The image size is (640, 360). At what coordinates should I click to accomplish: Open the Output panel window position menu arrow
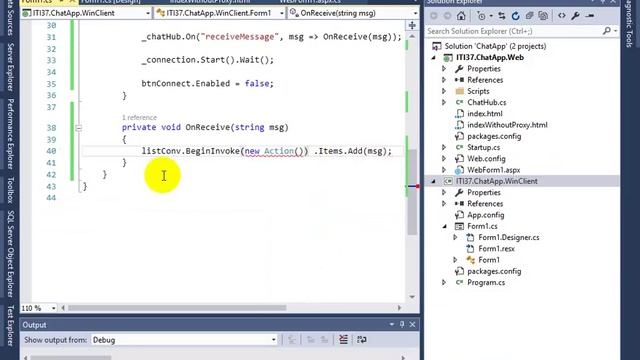[x=392, y=324]
